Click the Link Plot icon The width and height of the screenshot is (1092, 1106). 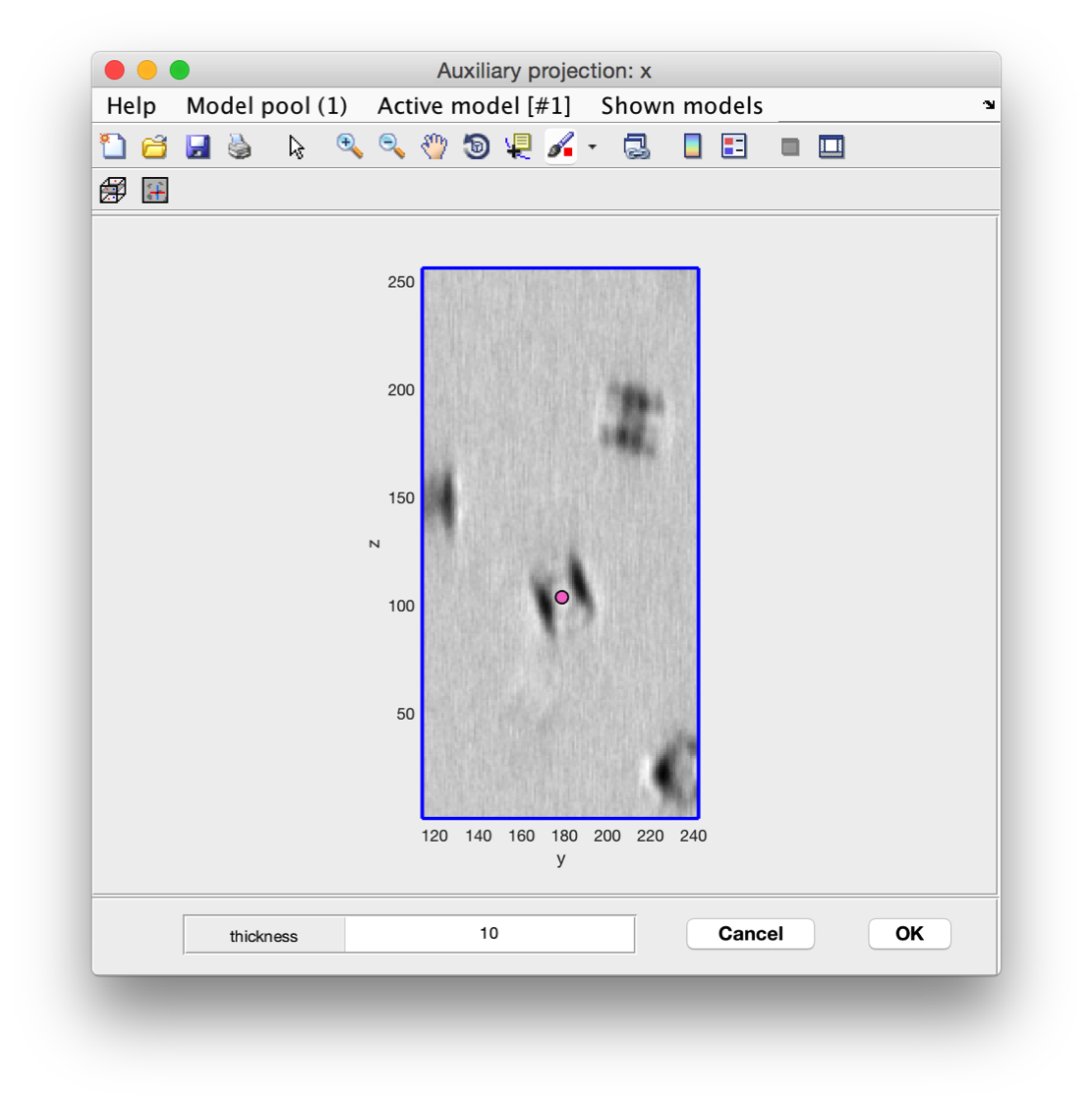coord(636,146)
